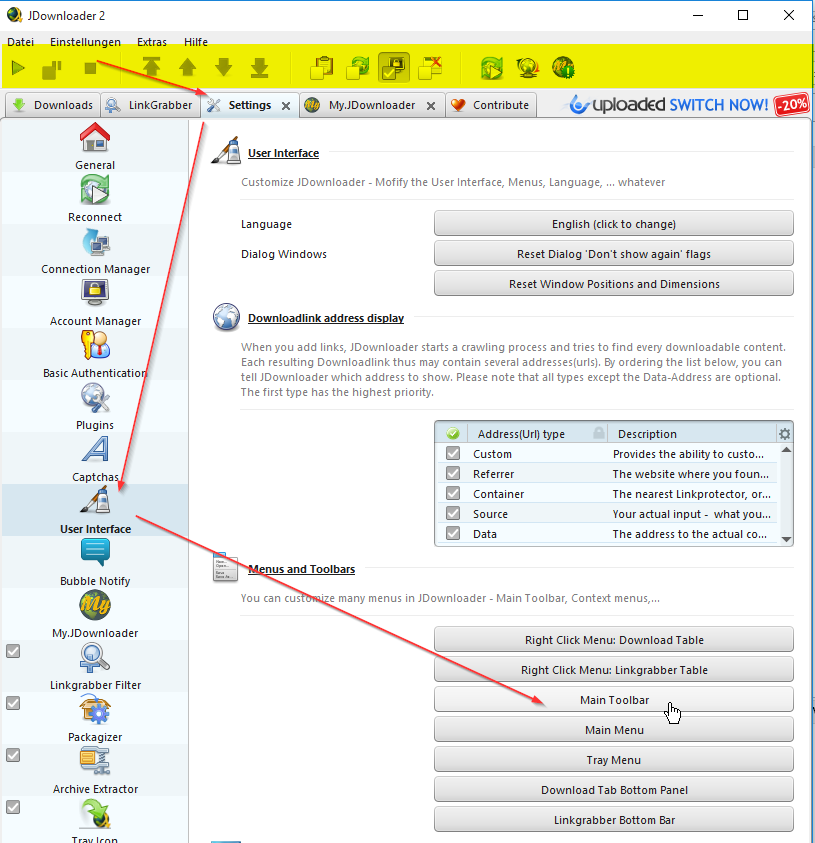815x843 pixels.
Task: Open Right Click Menu: Download Table
Action: coord(614,640)
